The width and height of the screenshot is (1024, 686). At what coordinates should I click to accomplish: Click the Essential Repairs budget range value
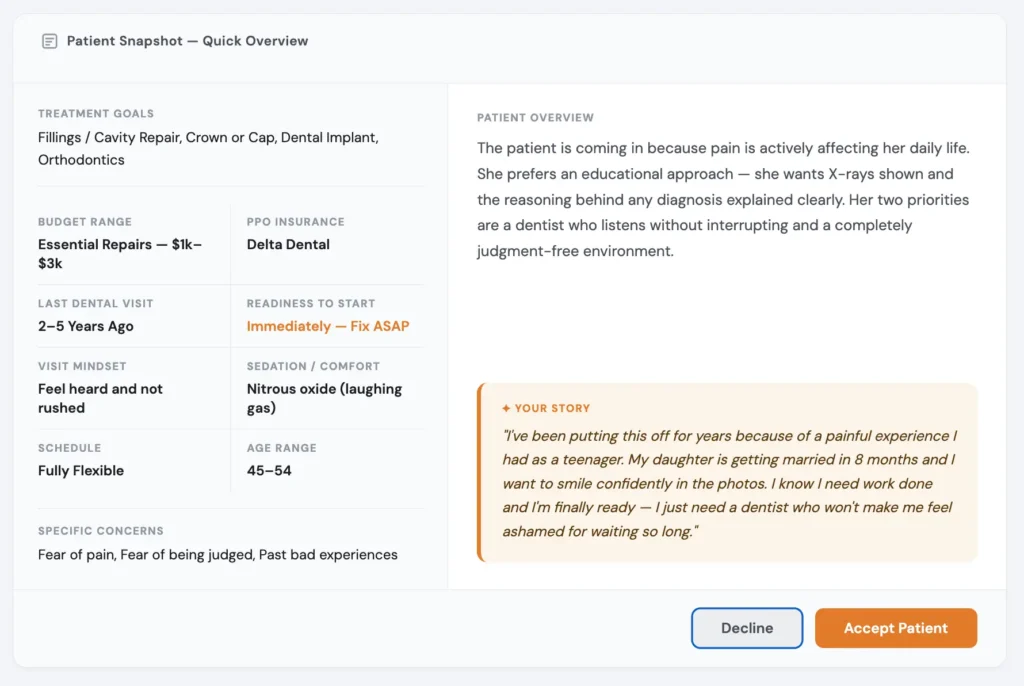pyautogui.click(x=120, y=254)
